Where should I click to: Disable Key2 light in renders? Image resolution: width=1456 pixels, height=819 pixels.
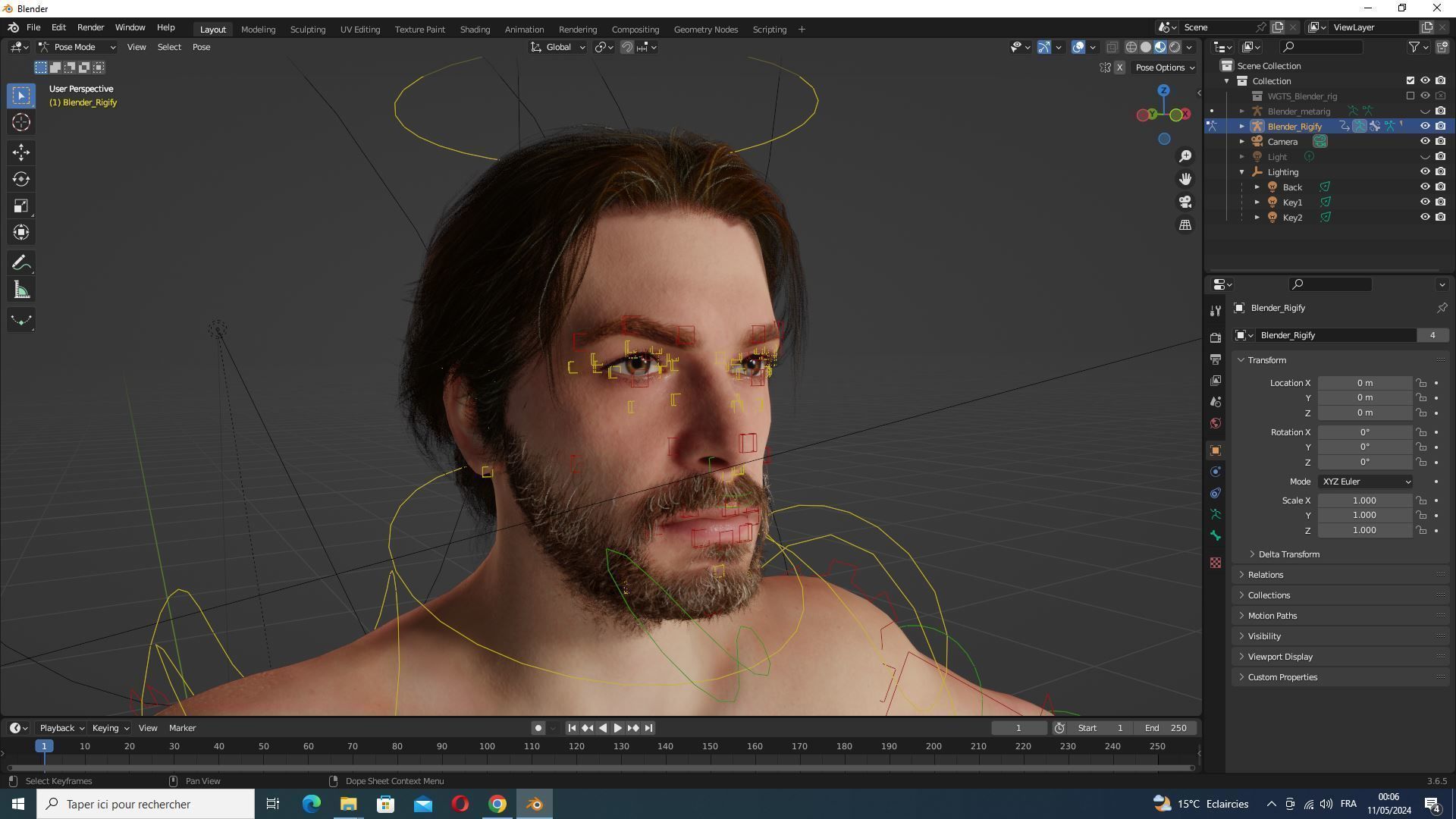1440,218
